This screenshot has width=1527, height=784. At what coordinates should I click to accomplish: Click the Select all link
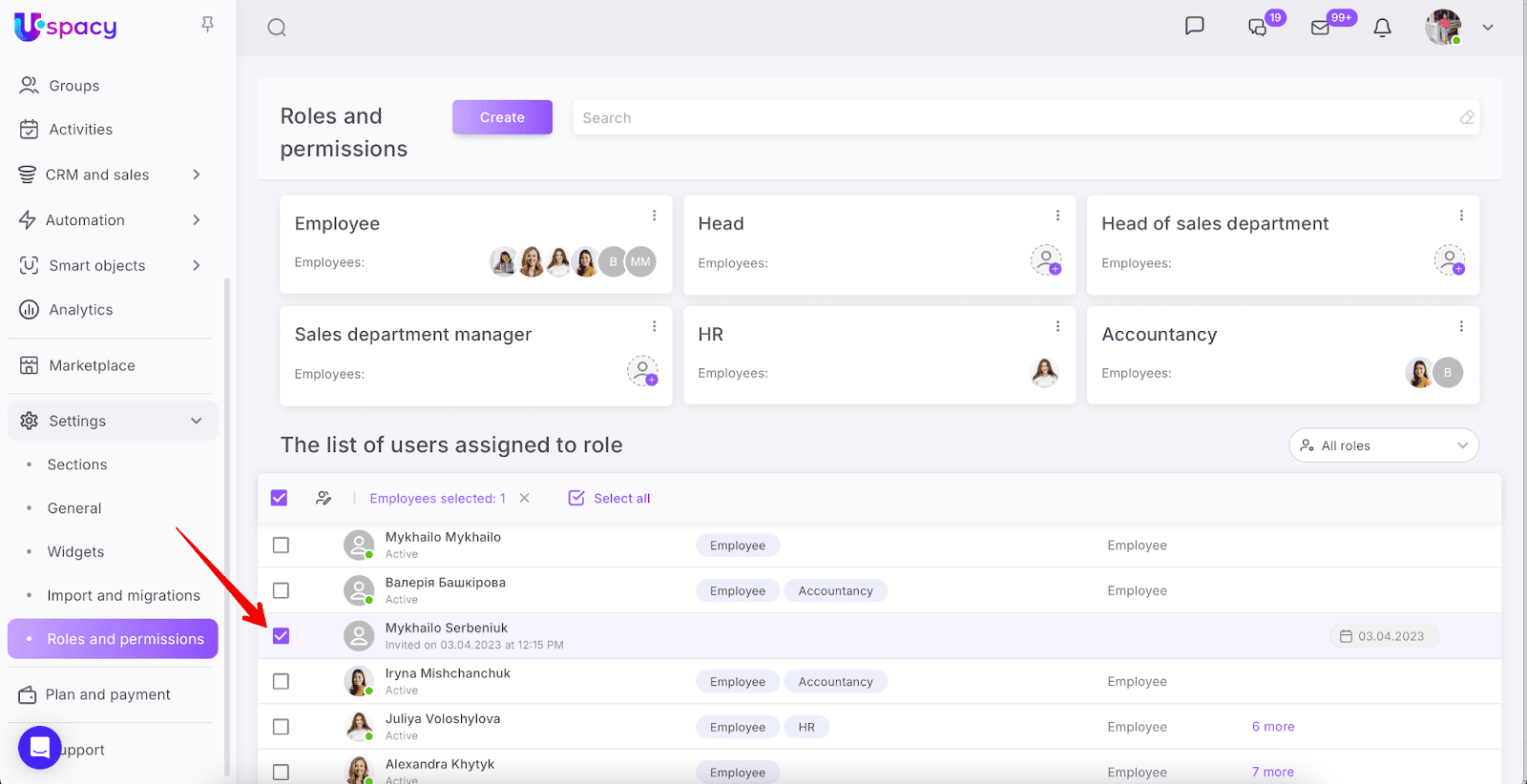621,498
